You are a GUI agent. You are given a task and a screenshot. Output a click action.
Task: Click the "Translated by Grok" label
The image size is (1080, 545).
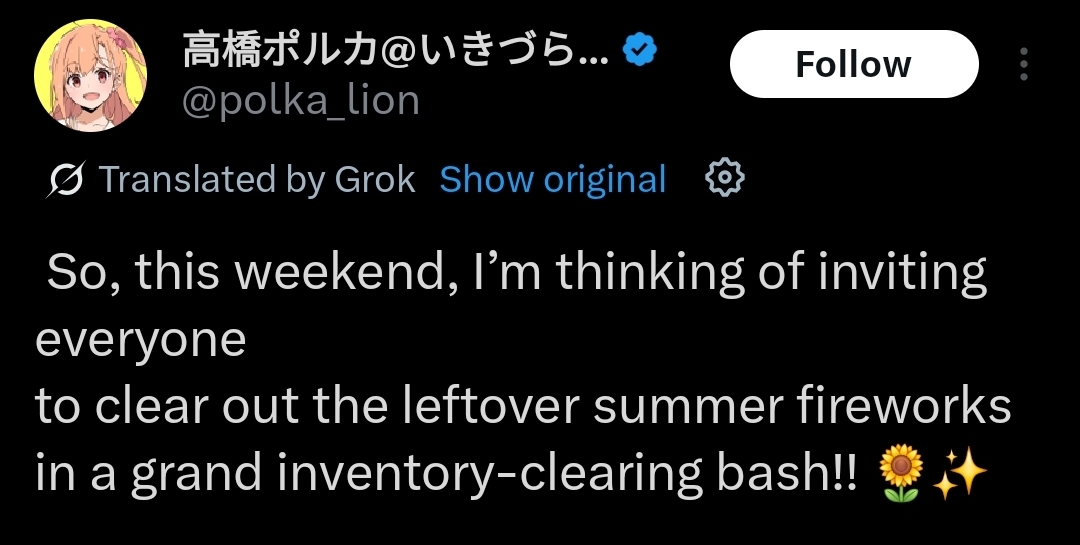(x=257, y=180)
